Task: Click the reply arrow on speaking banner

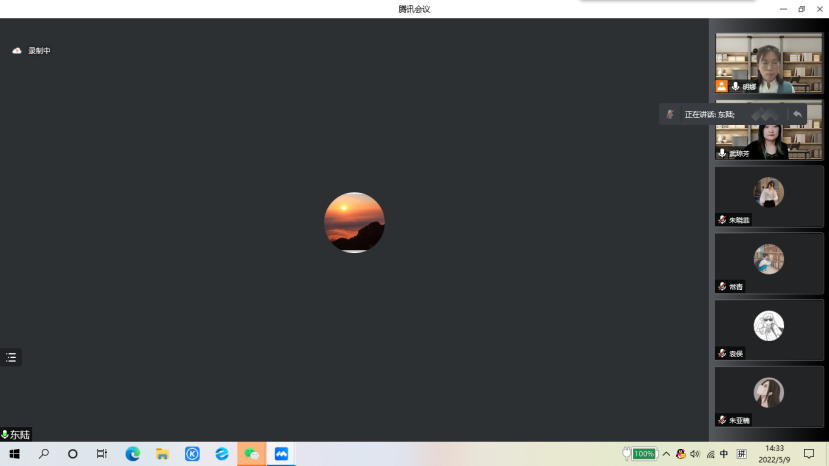Action: 797,114
